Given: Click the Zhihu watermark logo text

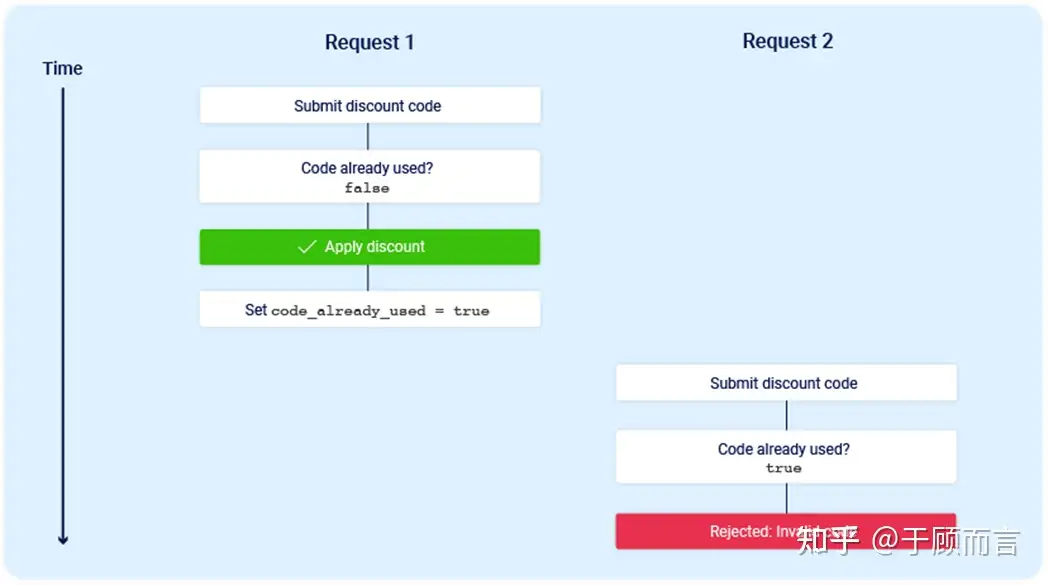Looking at the screenshot, I should pos(828,540).
